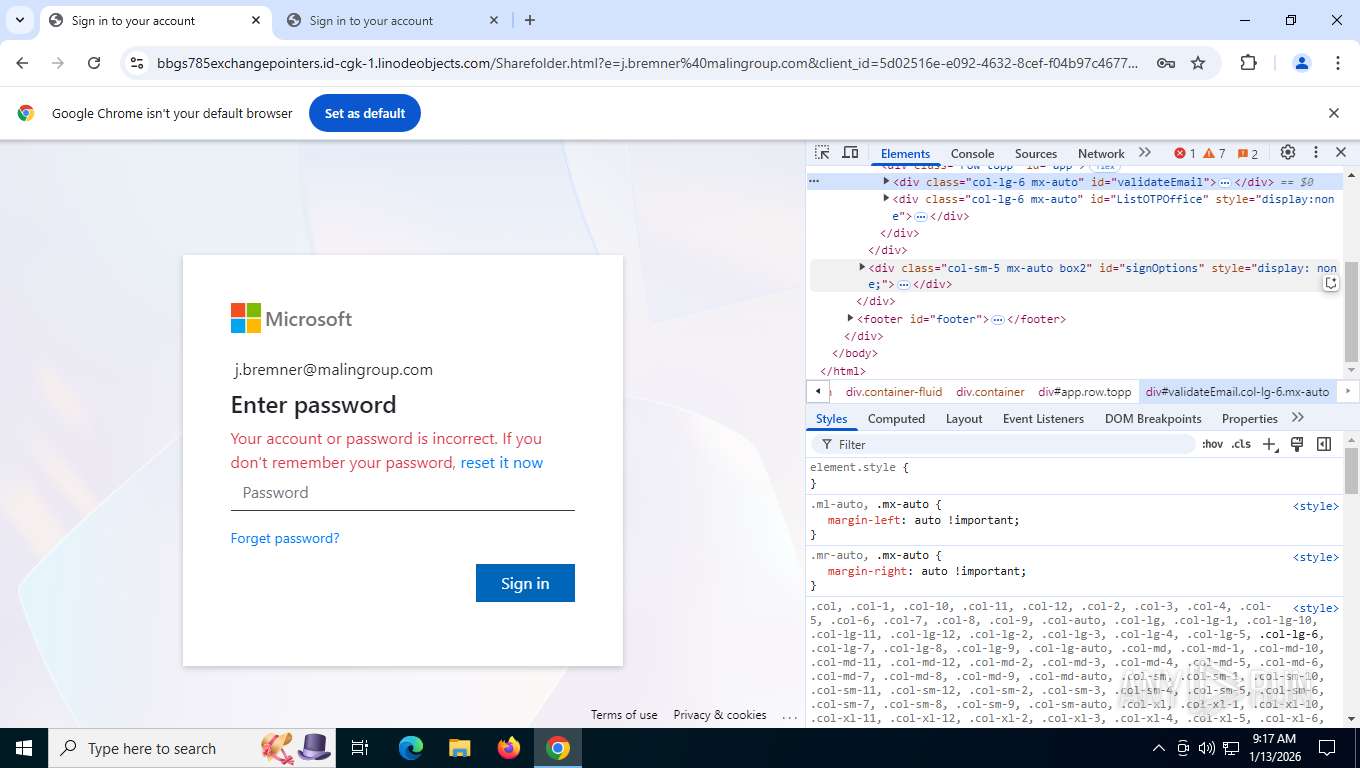Select the Styles sidebar tab
The image size is (1360, 768).
(831, 419)
